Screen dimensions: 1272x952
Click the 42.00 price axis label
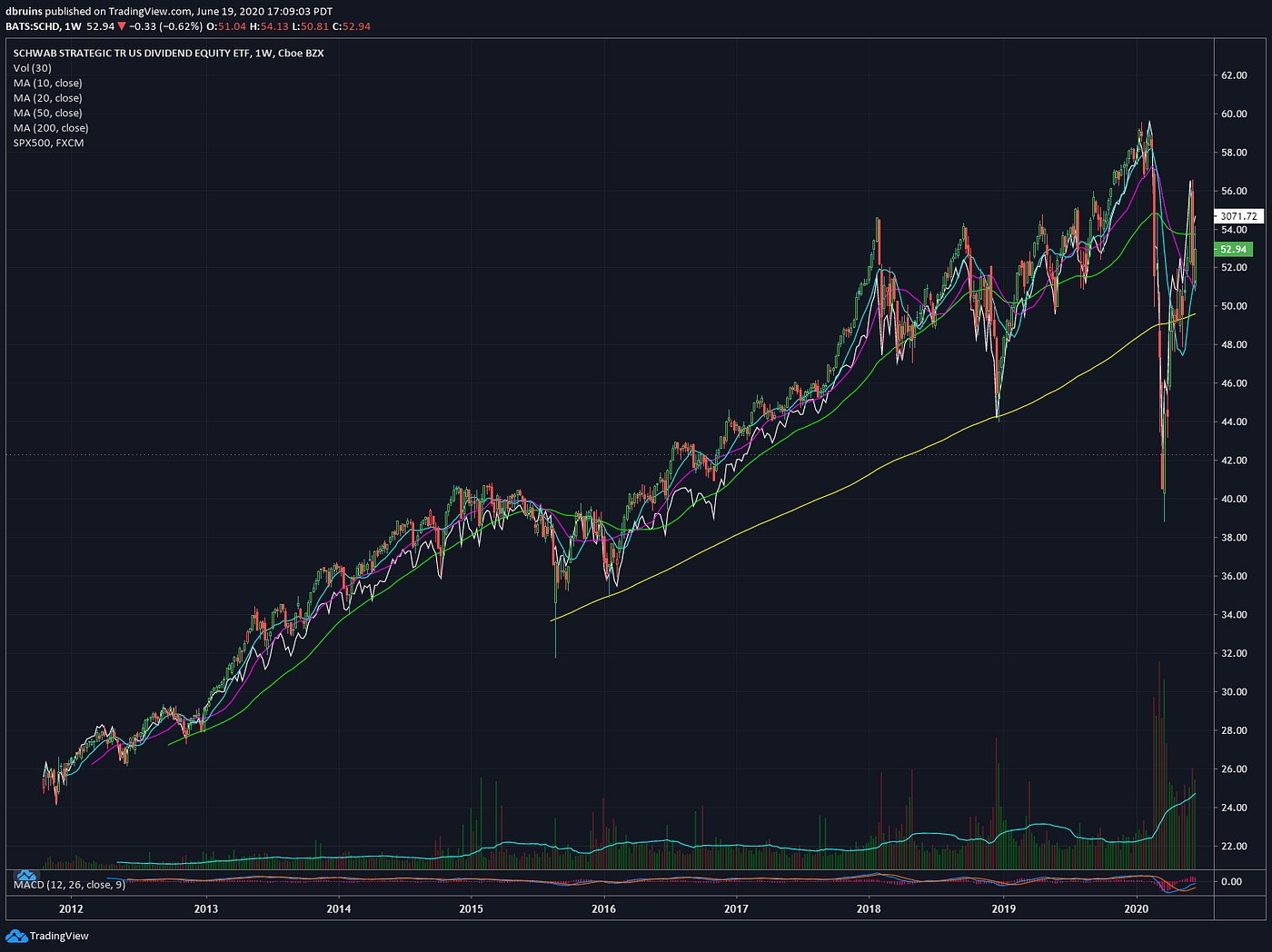coord(1234,461)
